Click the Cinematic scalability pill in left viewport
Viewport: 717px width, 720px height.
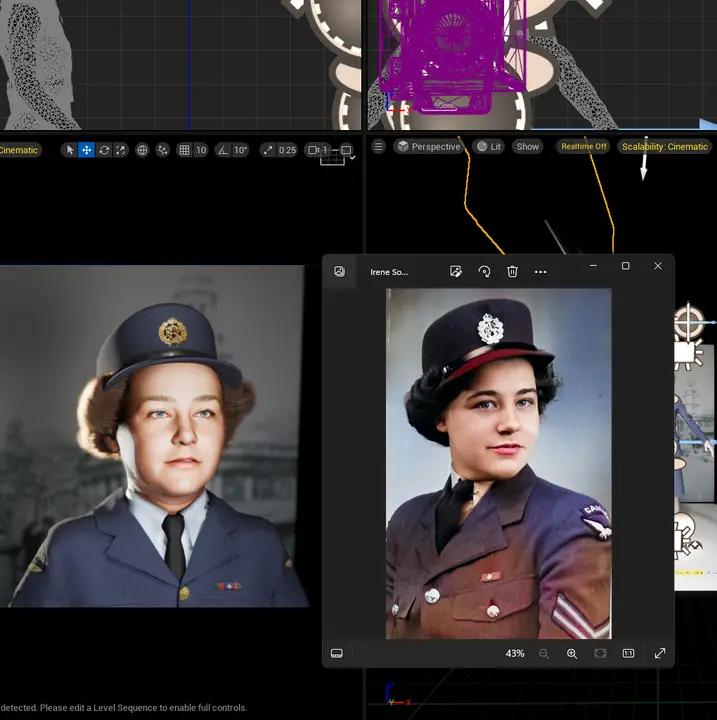pos(19,150)
